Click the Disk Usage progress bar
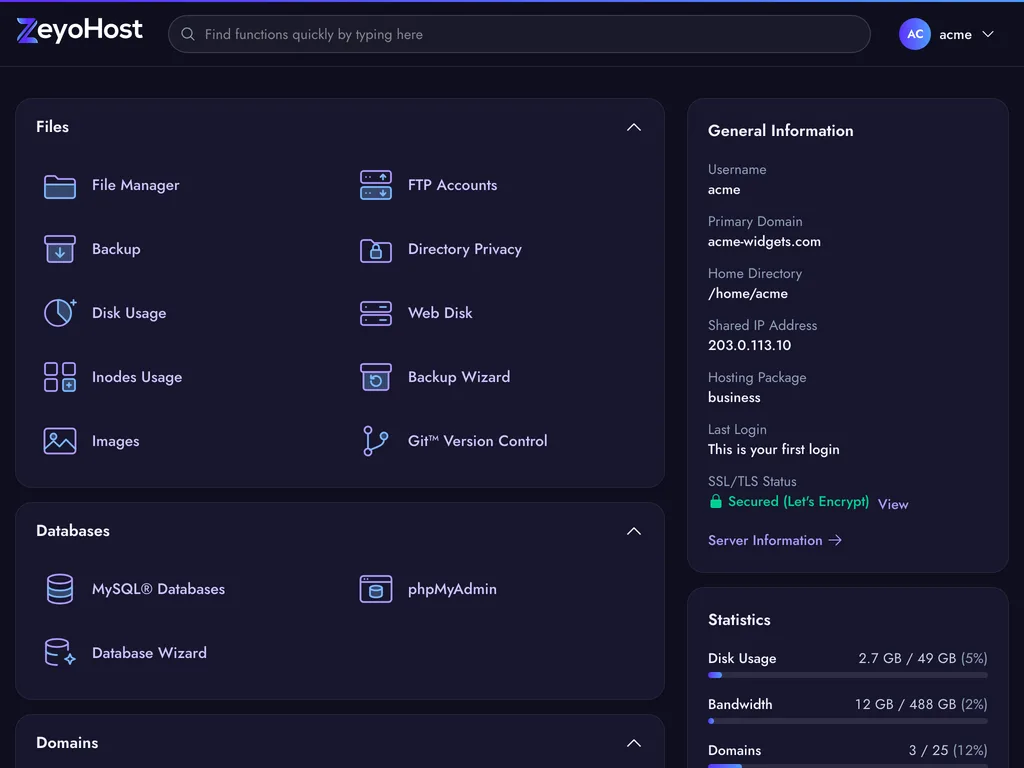This screenshot has height=768, width=1024. [x=848, y=675]
